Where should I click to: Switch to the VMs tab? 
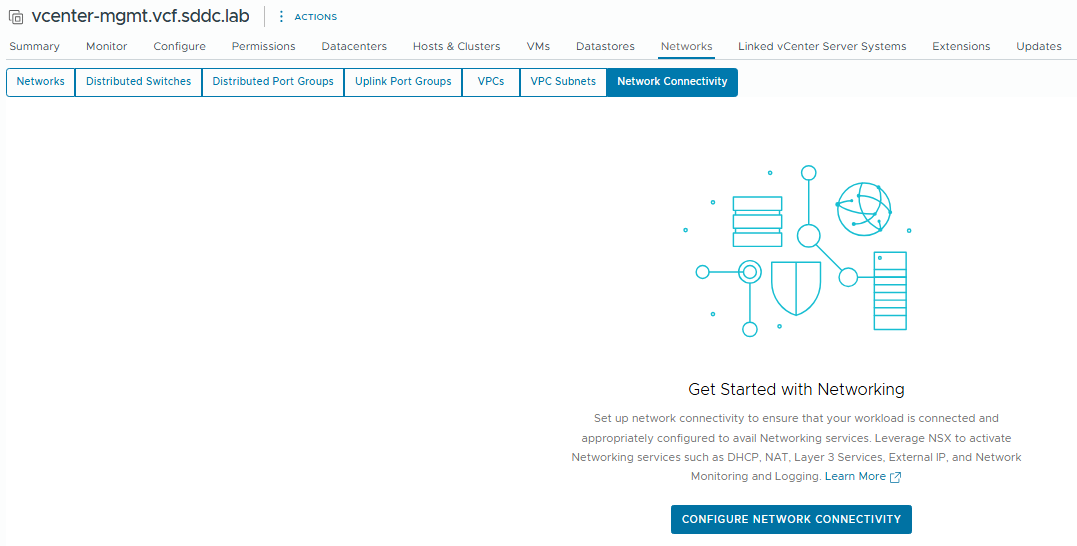tap(538, 46)
